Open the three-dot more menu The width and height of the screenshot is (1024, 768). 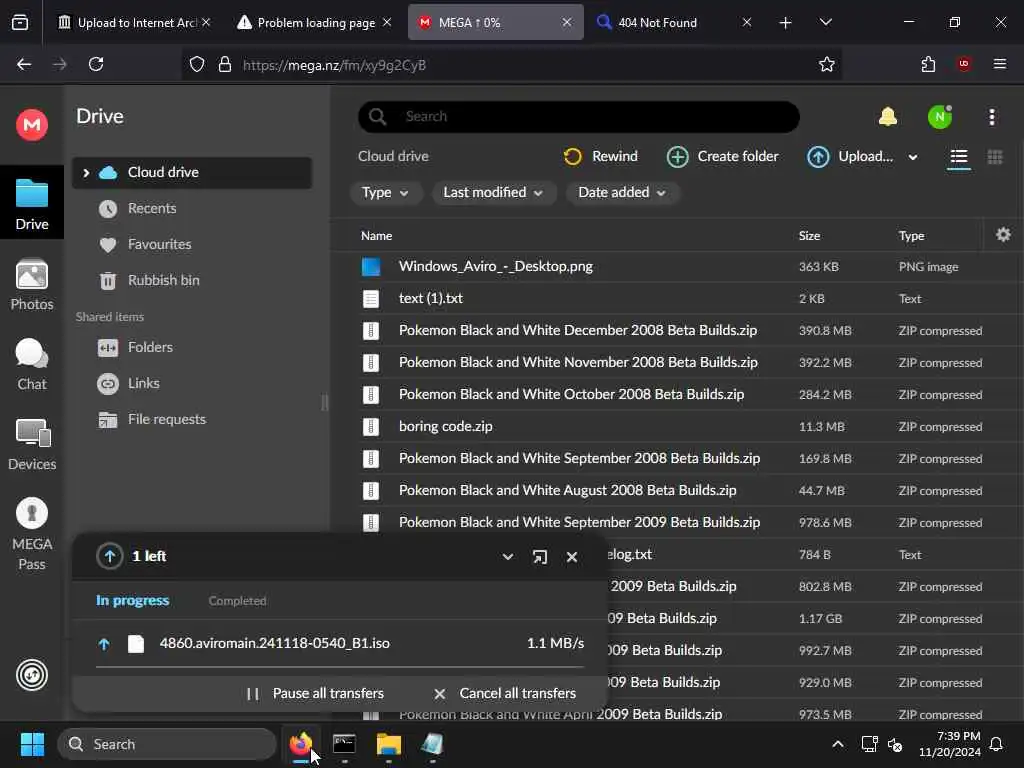point(991,117)
